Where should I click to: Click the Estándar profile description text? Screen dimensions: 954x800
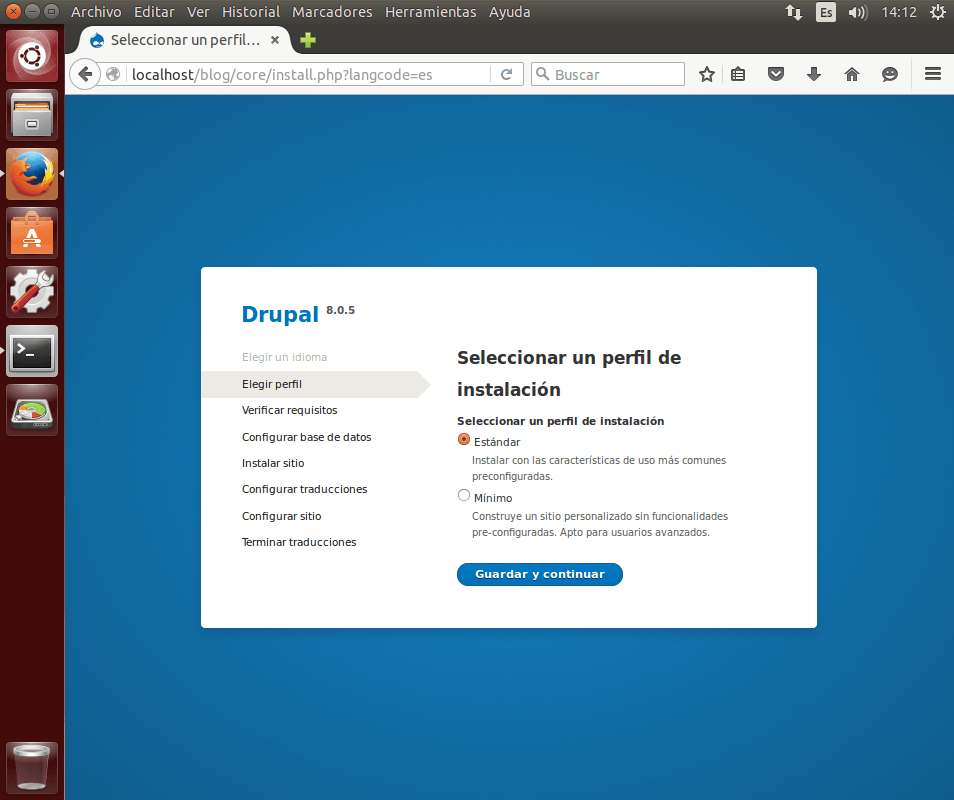[x=599, y=468]
